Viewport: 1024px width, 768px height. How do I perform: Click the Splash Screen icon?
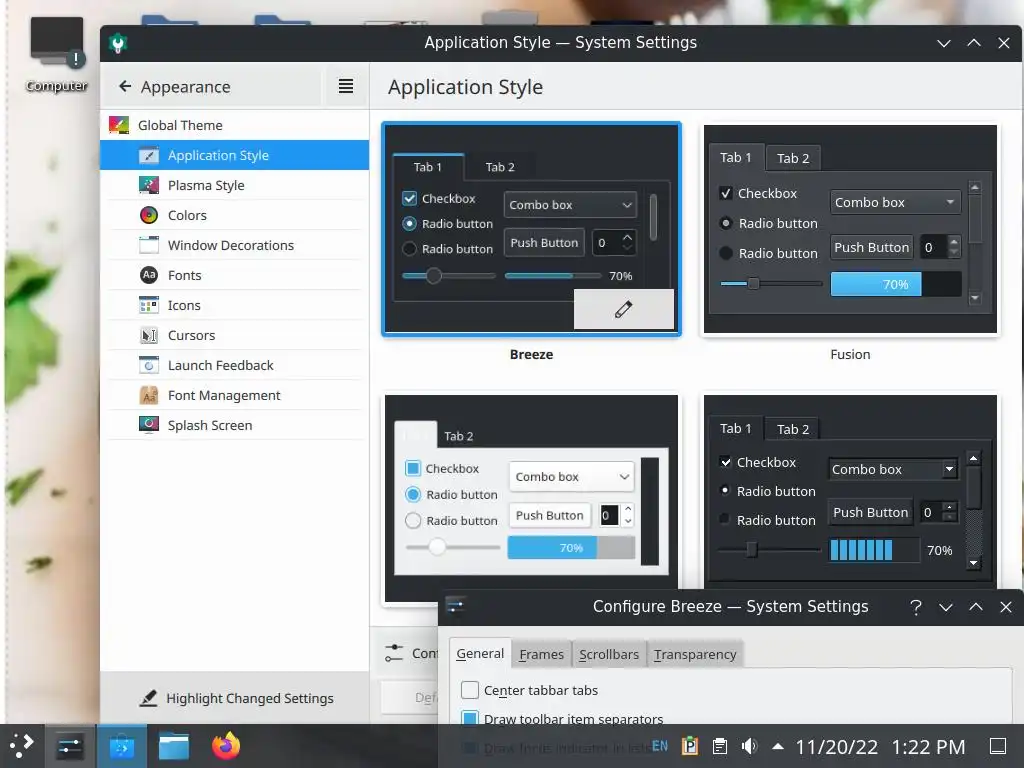coord(149,425)
